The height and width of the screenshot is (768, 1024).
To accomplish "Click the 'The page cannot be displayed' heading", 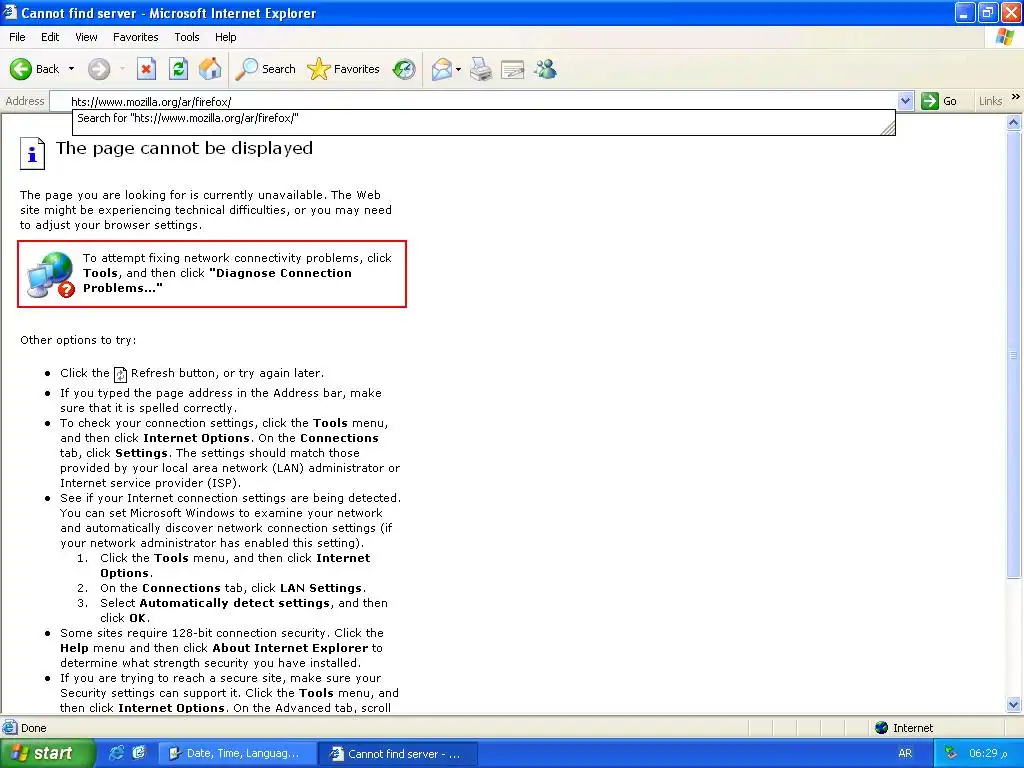I will click(184, 148).
